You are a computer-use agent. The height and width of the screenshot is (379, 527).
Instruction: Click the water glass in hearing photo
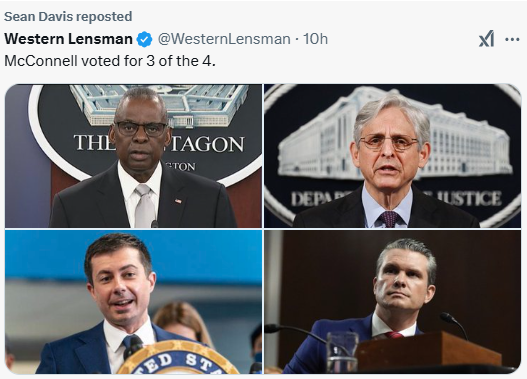[x=342, y=352]
